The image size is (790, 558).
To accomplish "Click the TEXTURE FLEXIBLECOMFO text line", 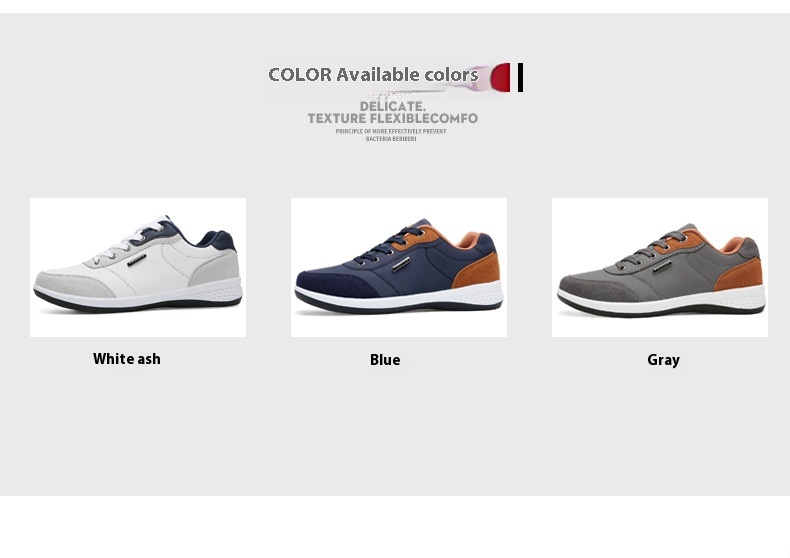I will tap(392, 118).
